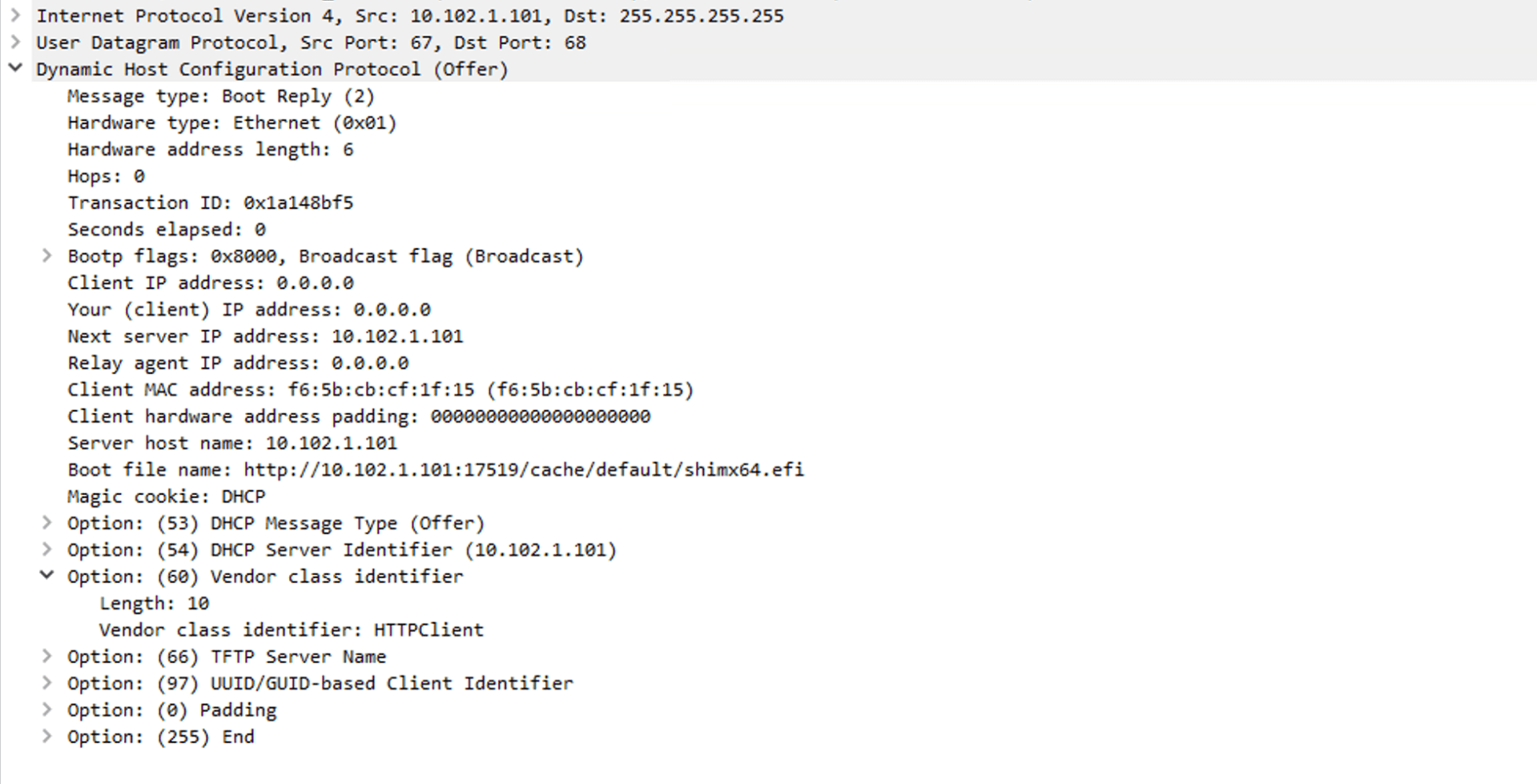Expand Option 53 DHCP Message Type

pyautogui.click(x=46, y=523)
